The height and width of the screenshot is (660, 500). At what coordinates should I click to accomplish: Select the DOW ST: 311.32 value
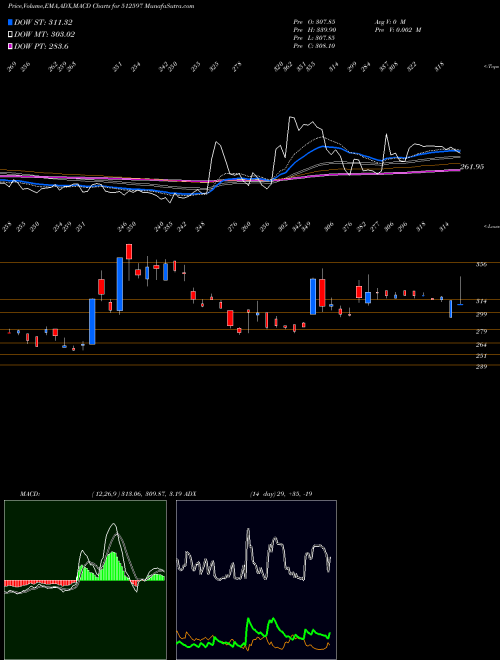43,22
